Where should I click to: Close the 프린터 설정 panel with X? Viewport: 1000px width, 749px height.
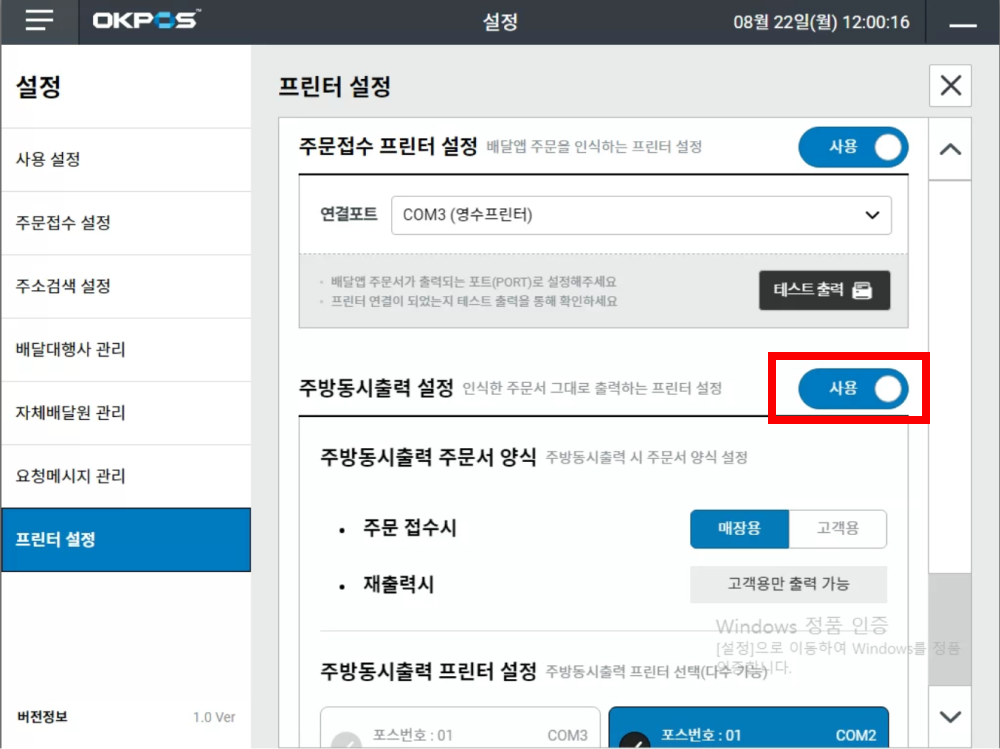950,86
